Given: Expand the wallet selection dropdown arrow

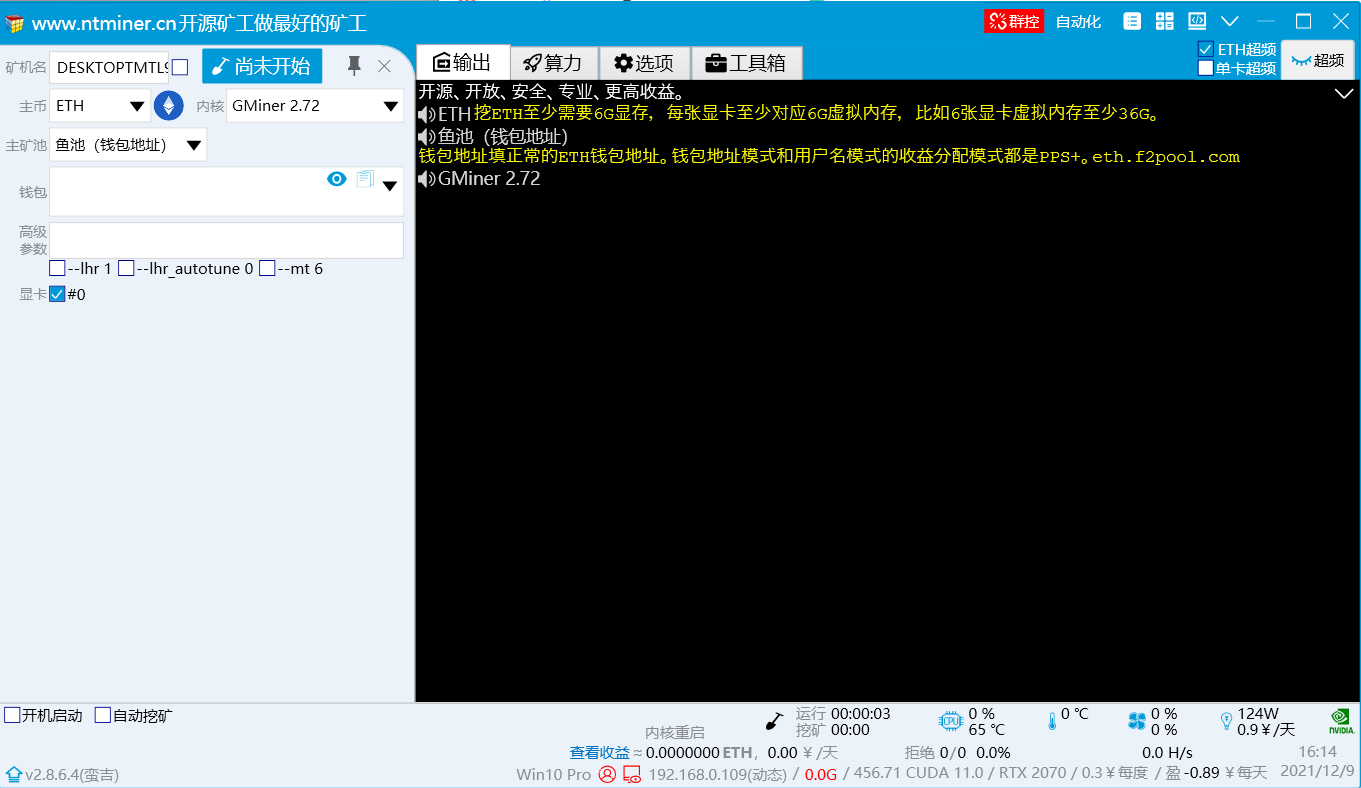Looking at the screenshot, I should click(x=390, y=185).
